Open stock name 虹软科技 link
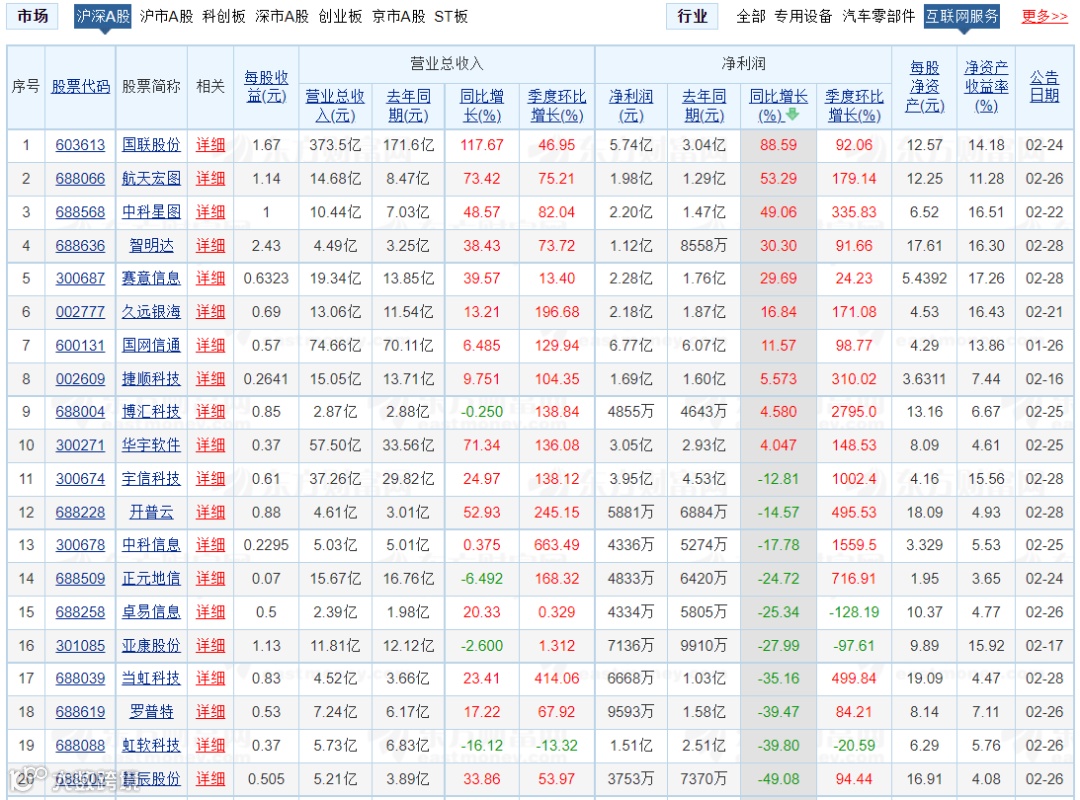1080x800 pixels. pyautogui.click(x=151, y=745)
